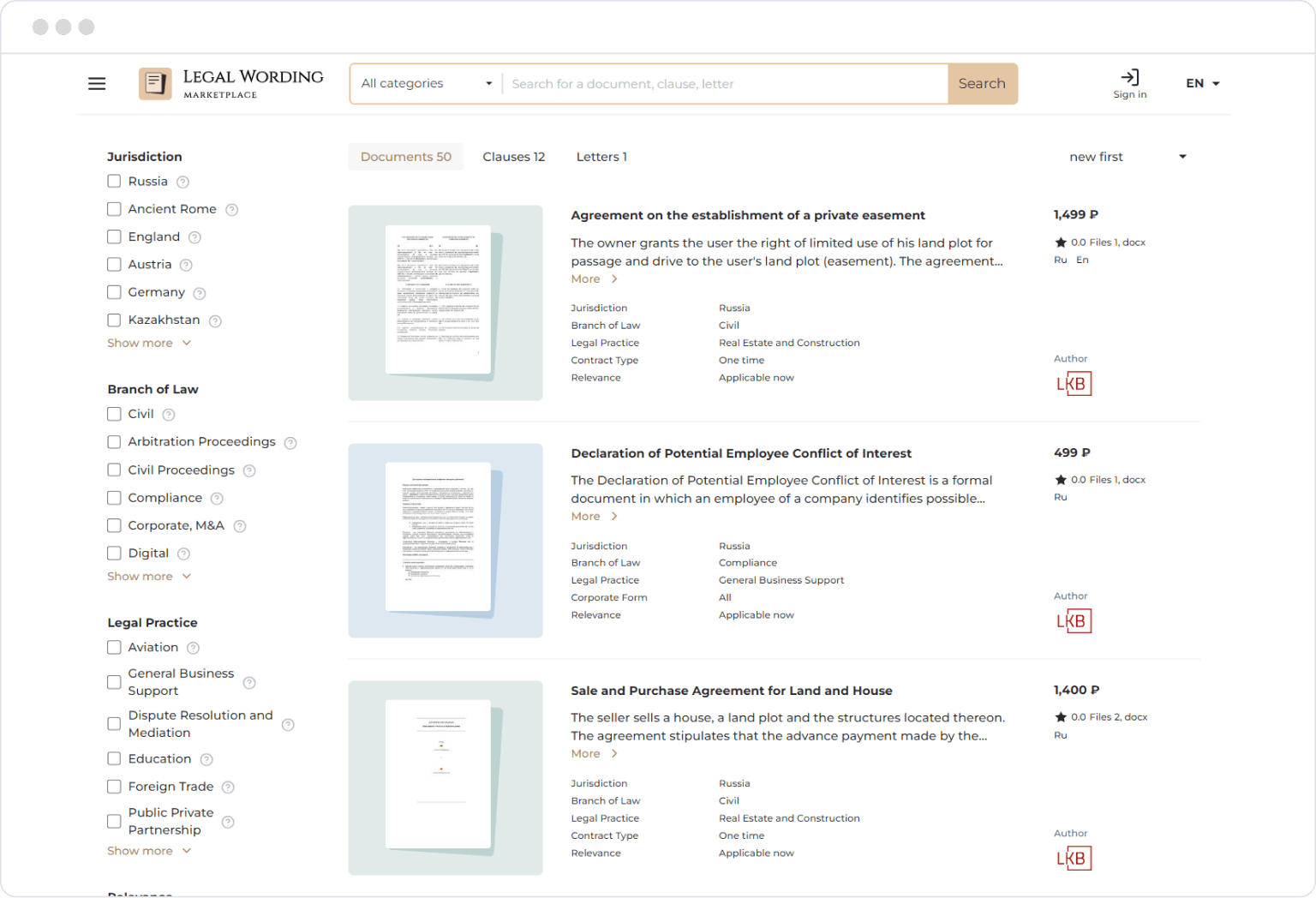Click the help icon next to Arbitration Proceedings

tap(290, 443)
